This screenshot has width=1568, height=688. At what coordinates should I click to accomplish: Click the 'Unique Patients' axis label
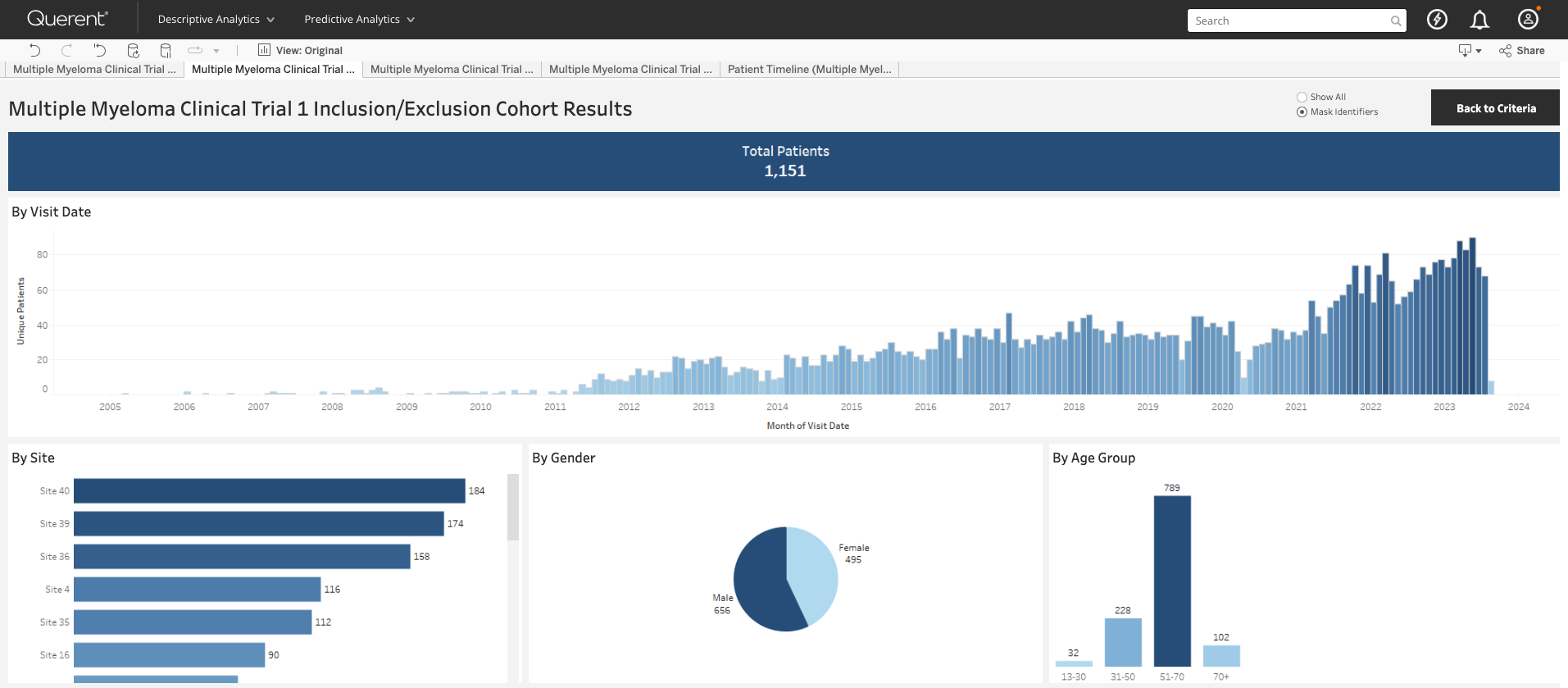coord(20,311)
